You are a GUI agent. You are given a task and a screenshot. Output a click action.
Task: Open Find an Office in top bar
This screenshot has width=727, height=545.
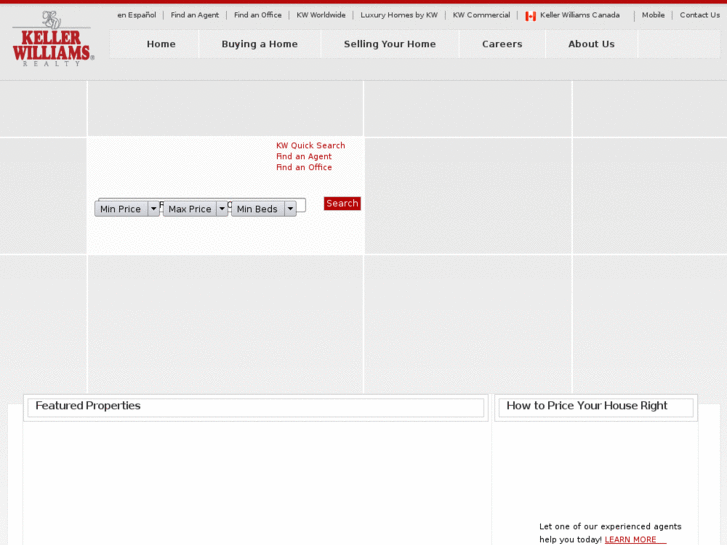[x=258, y=15]
